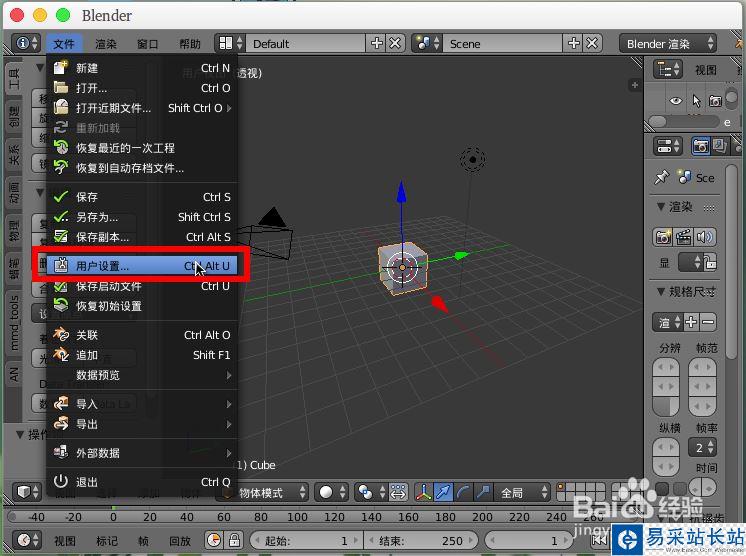Toggle outliner renderability camera icon

click(715, 101)
